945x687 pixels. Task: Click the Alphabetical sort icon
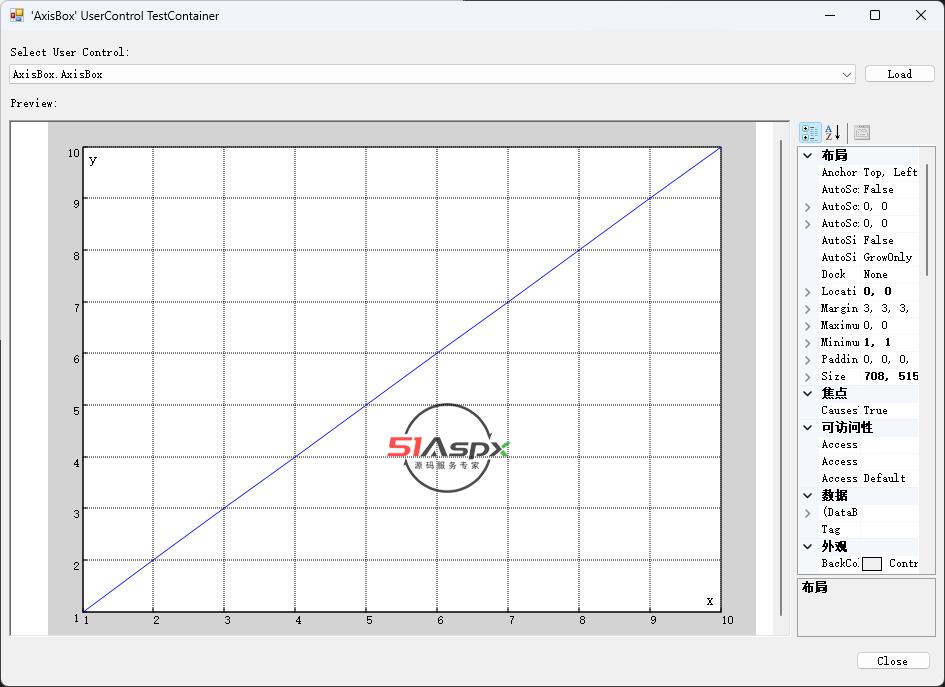tap(833, 133)
